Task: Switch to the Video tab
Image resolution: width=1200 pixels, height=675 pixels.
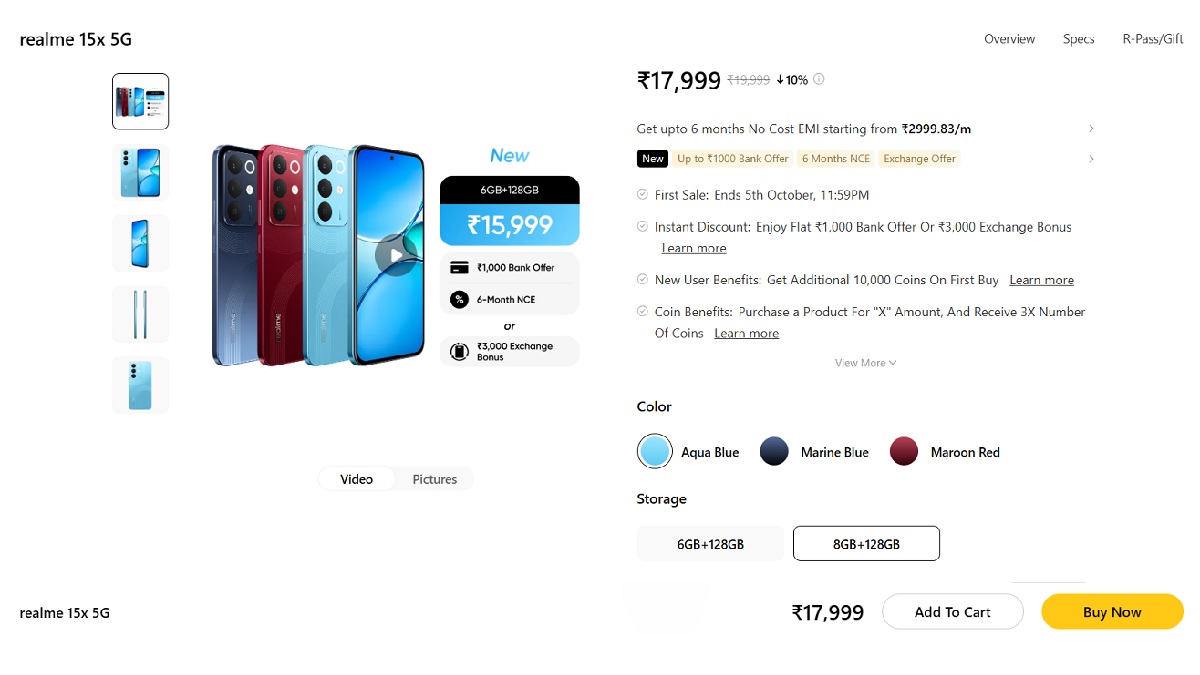Action: coord(356,480)
